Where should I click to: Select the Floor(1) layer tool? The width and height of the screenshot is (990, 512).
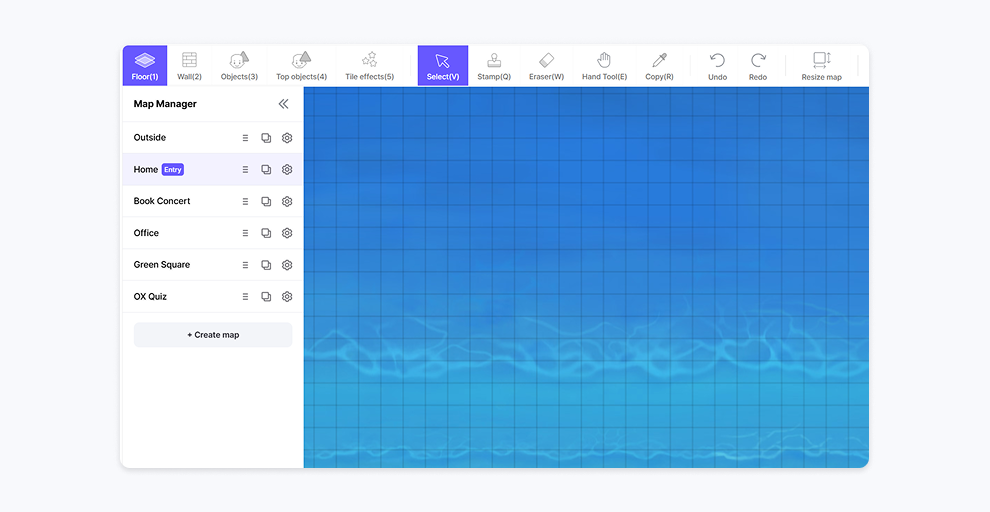145,66
